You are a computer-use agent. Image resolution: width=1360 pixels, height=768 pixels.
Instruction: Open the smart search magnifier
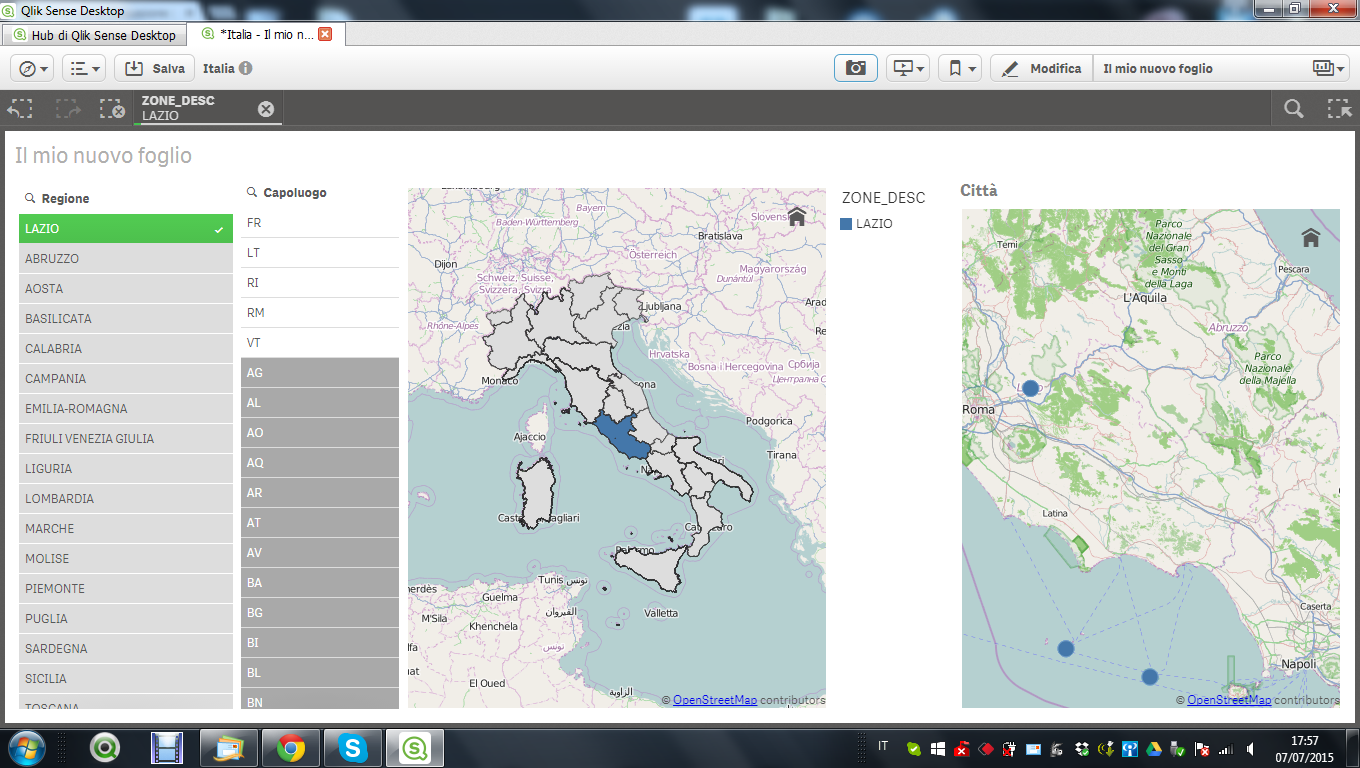pos(1294,109)
